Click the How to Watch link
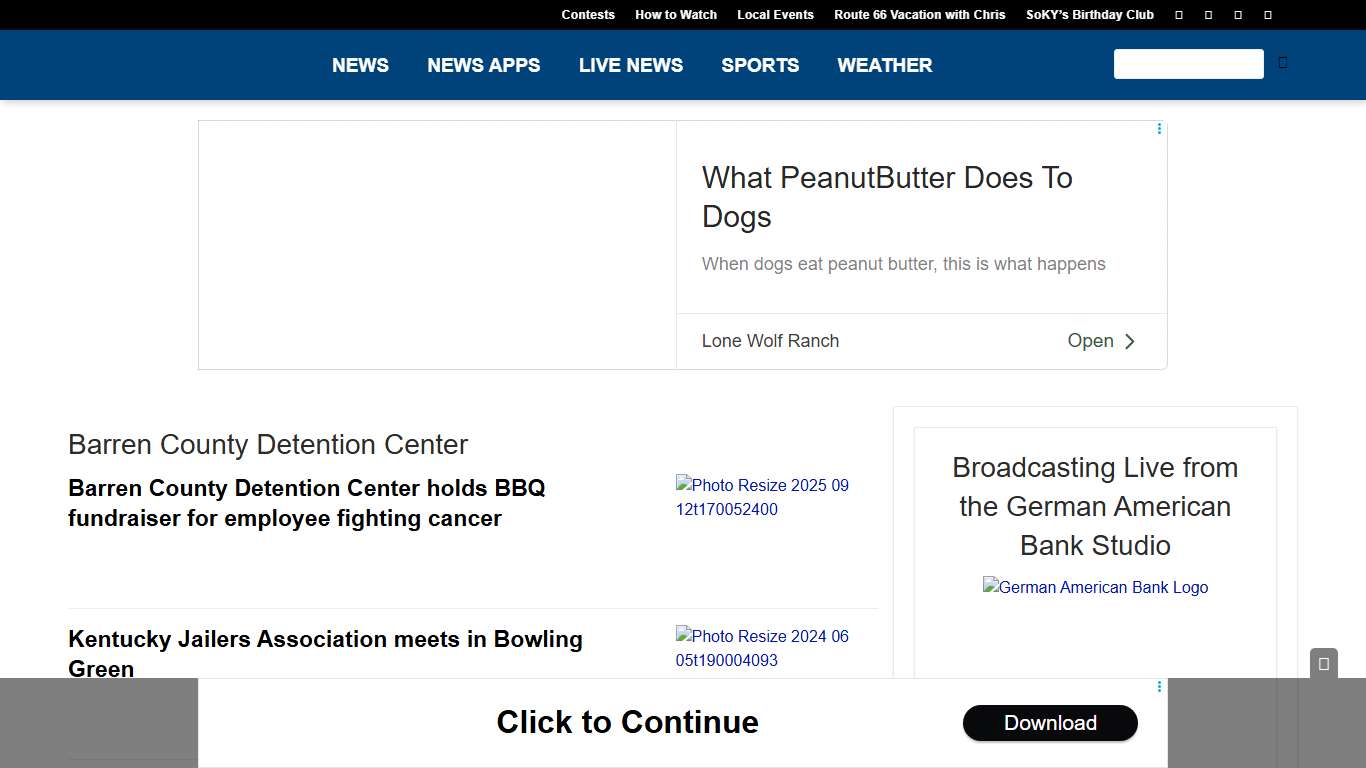This screenshot has height=768, width=1366. point(676,15)
